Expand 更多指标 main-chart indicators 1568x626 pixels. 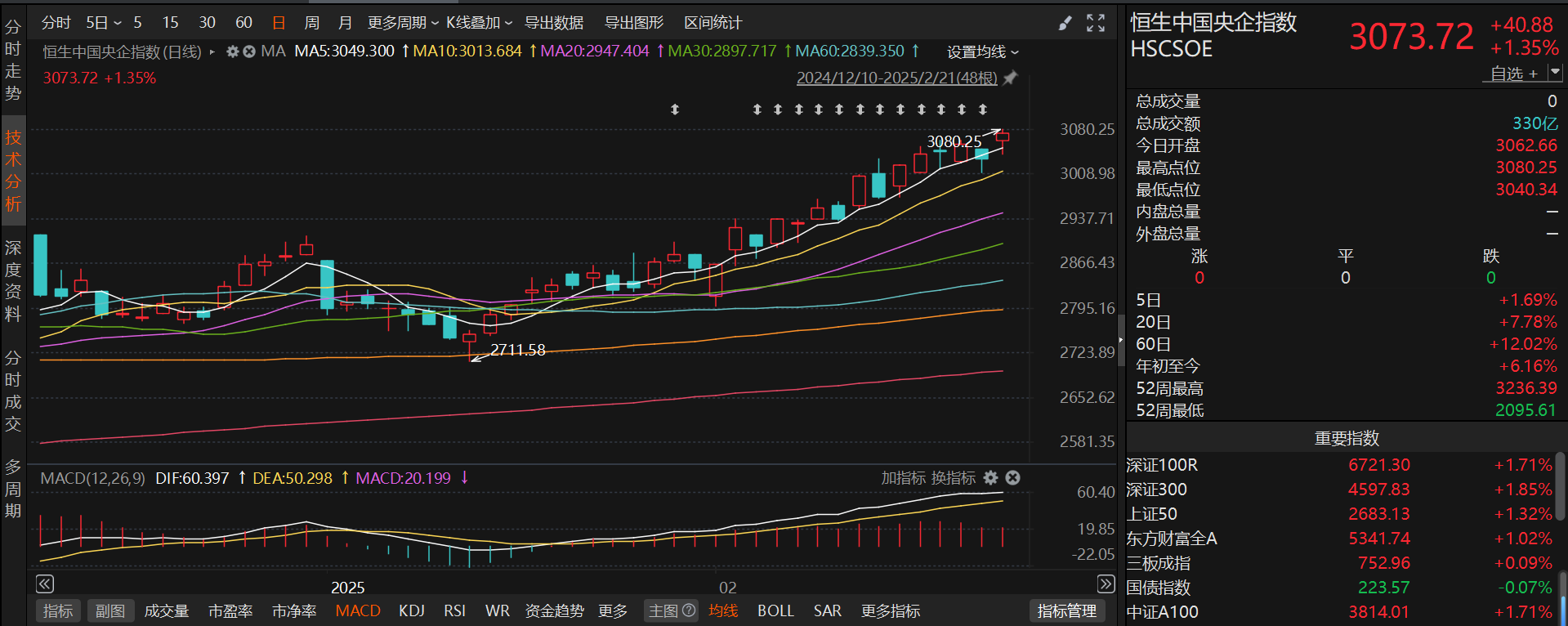[891, 610]
